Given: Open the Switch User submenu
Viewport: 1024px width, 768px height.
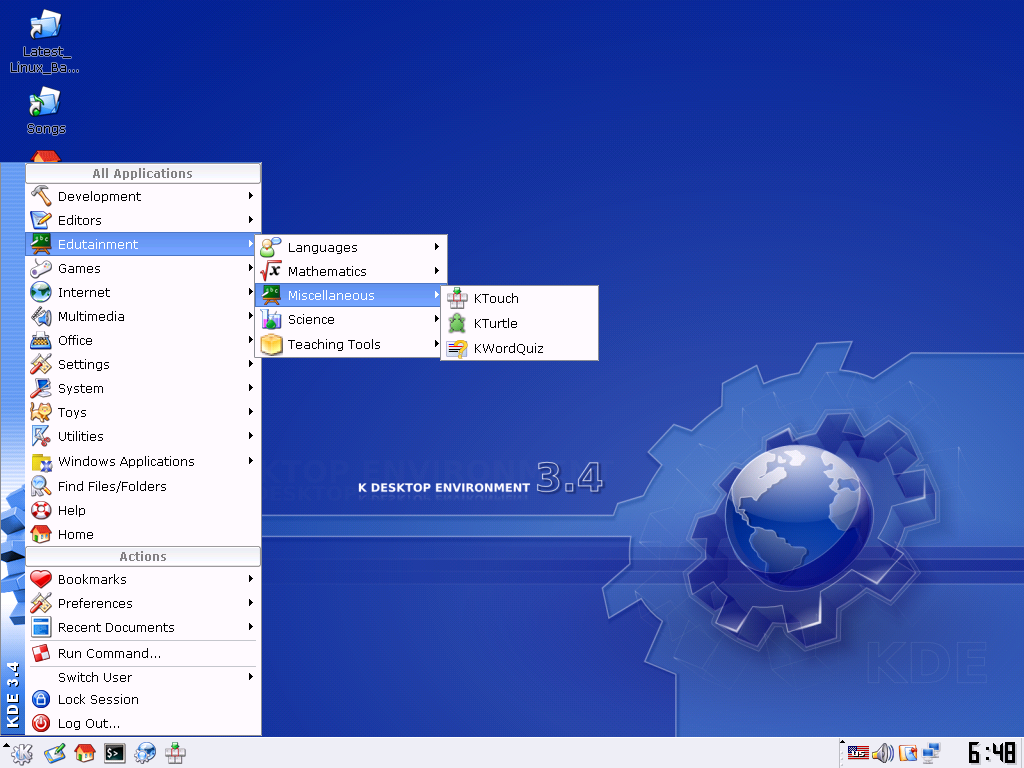Looking at the screenshot, I should coord(143,677).
